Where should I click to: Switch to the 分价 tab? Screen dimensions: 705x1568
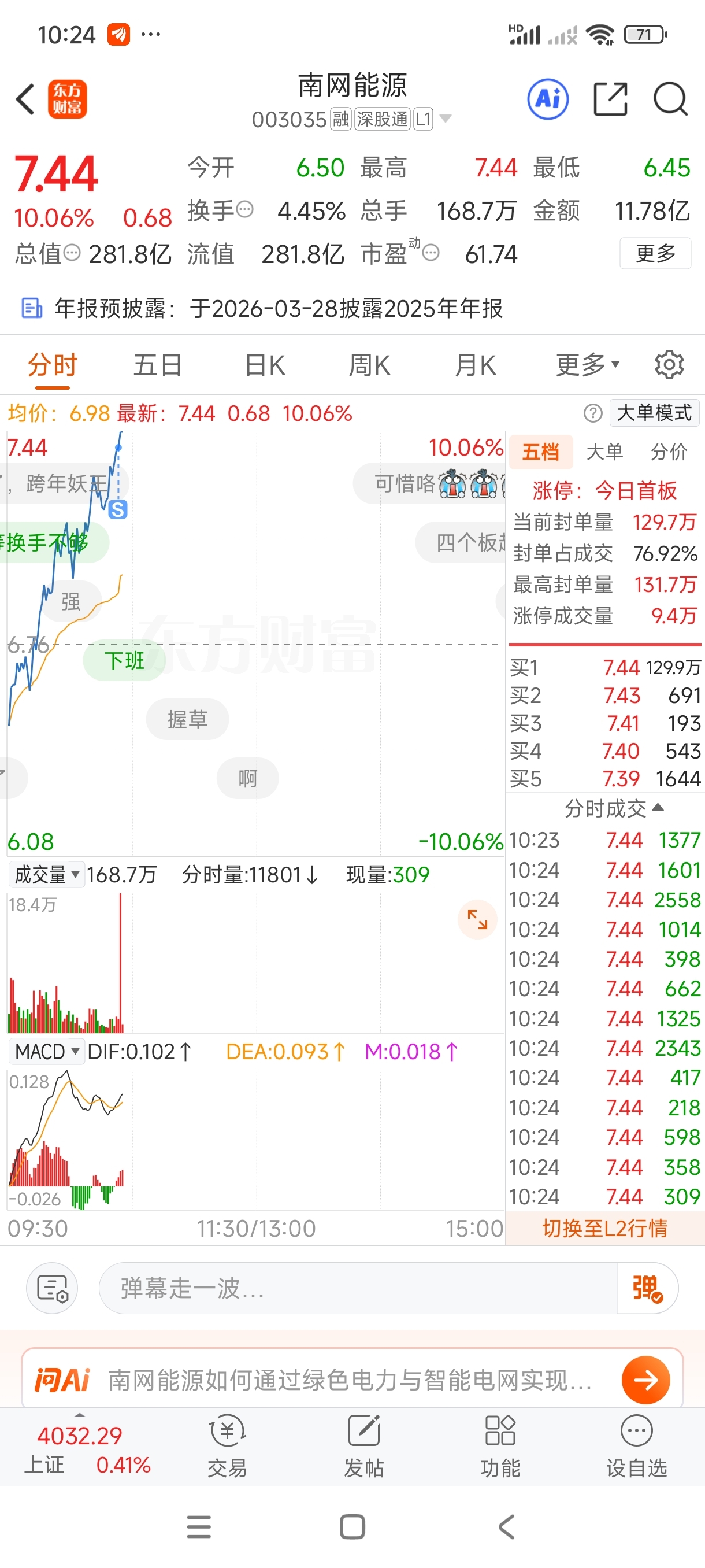(669, 452)
